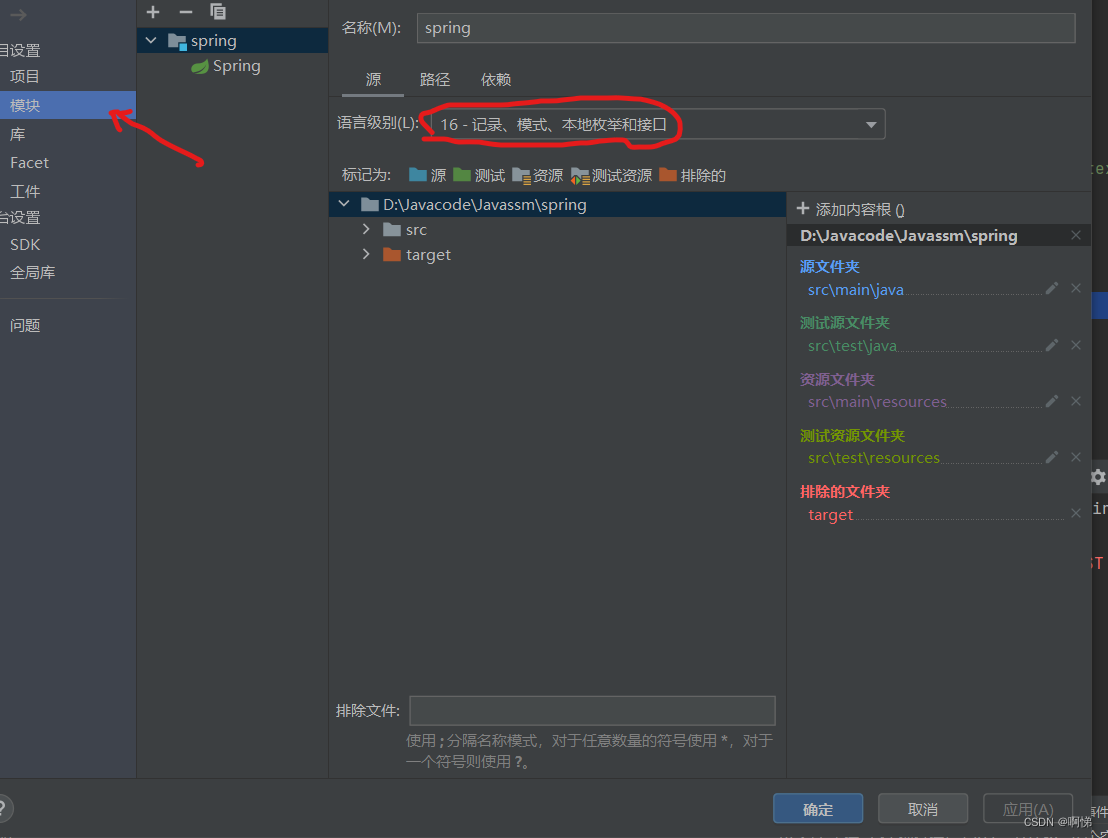Screen dimensions: 1108x838
Task: Mark folder as 资源 (resources)
Action: click(538, 175)
